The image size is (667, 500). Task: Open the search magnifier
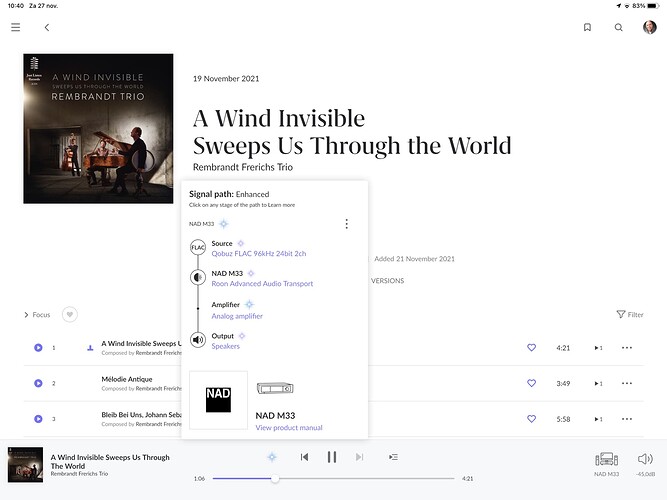pyautogui.click(x=619, y=27)
